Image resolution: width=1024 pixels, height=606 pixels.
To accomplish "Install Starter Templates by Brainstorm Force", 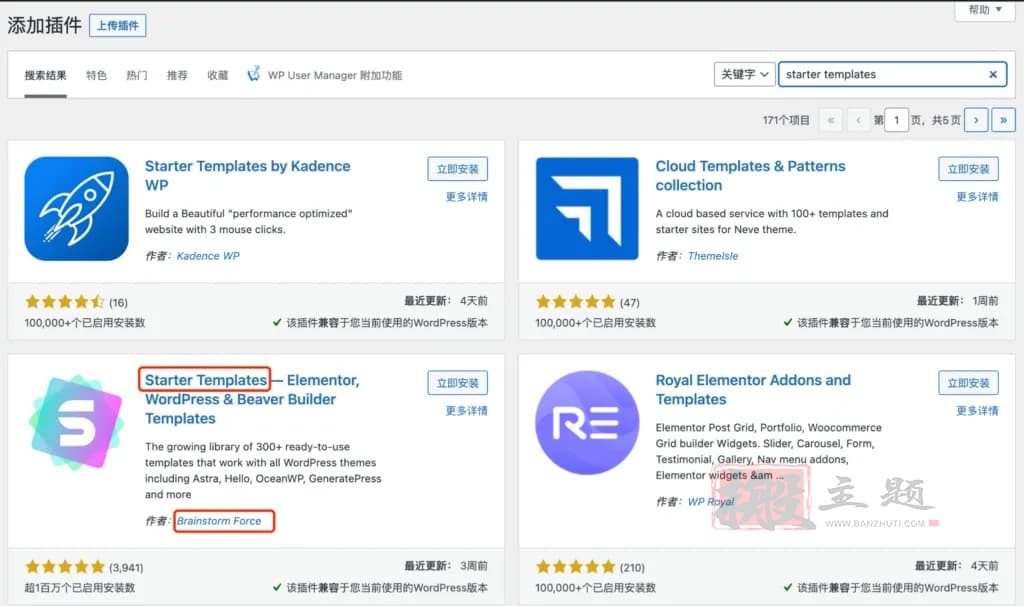I will pyautogui.click(x=457, y=383).
